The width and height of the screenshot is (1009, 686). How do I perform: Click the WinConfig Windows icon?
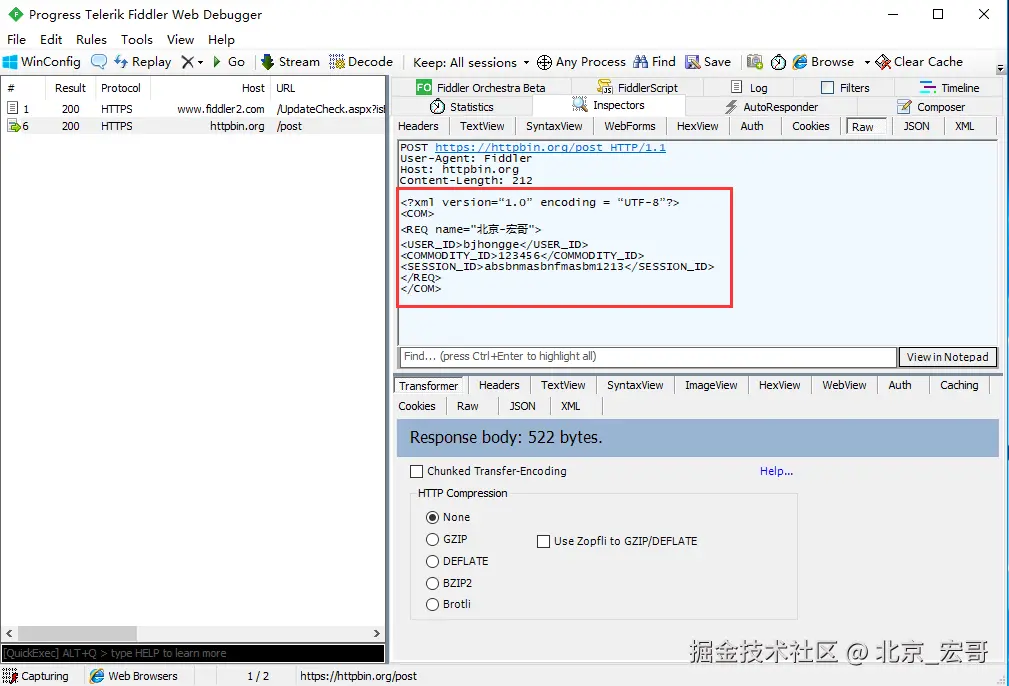click(10, 62)
